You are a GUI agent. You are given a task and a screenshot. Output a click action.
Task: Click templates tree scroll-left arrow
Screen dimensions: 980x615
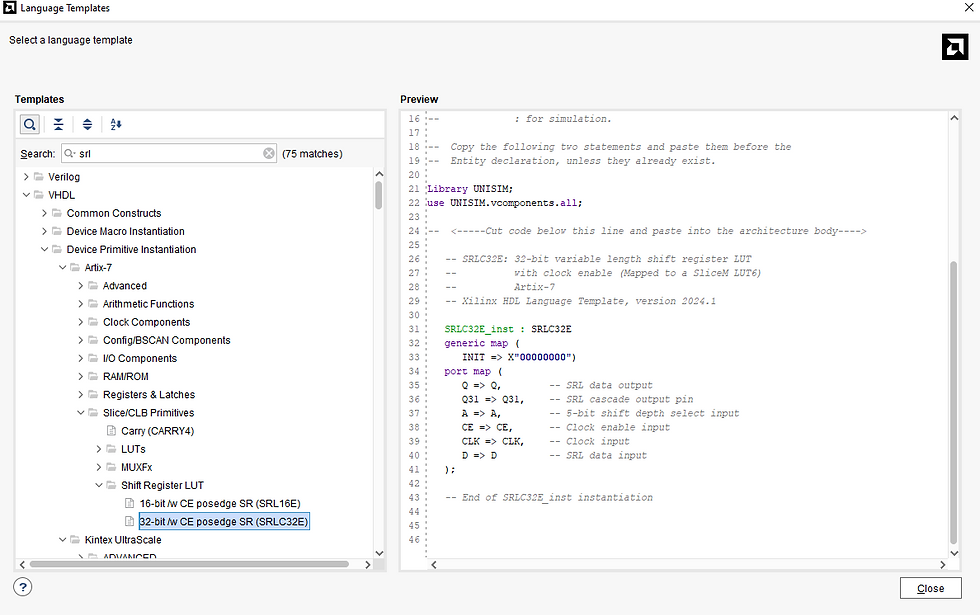point(22,564)
